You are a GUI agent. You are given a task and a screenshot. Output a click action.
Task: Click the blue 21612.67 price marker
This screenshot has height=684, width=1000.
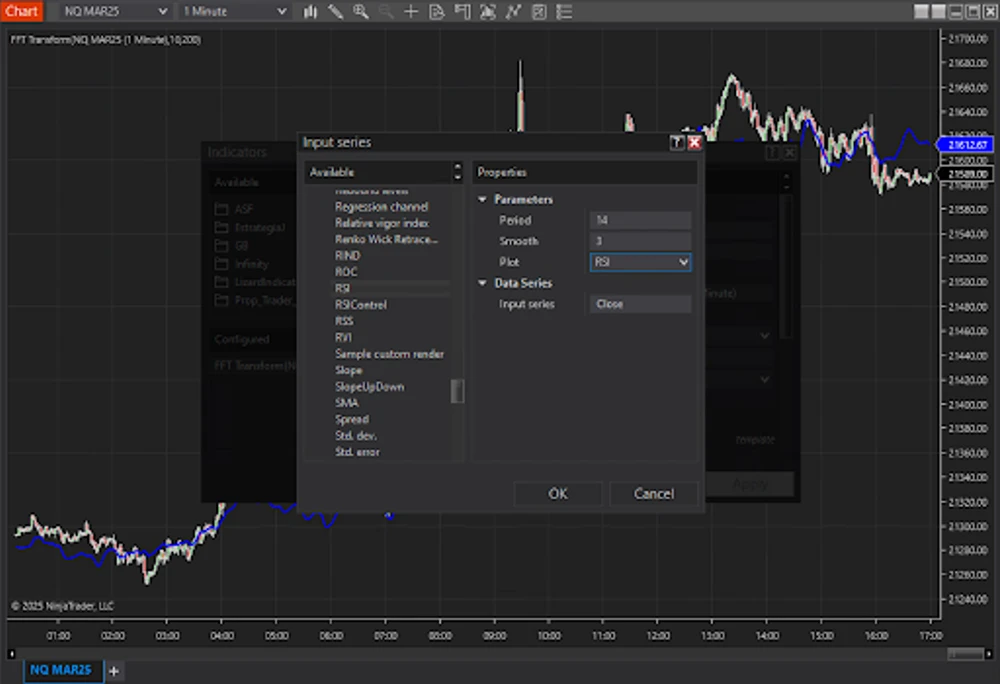coord(965,145)
